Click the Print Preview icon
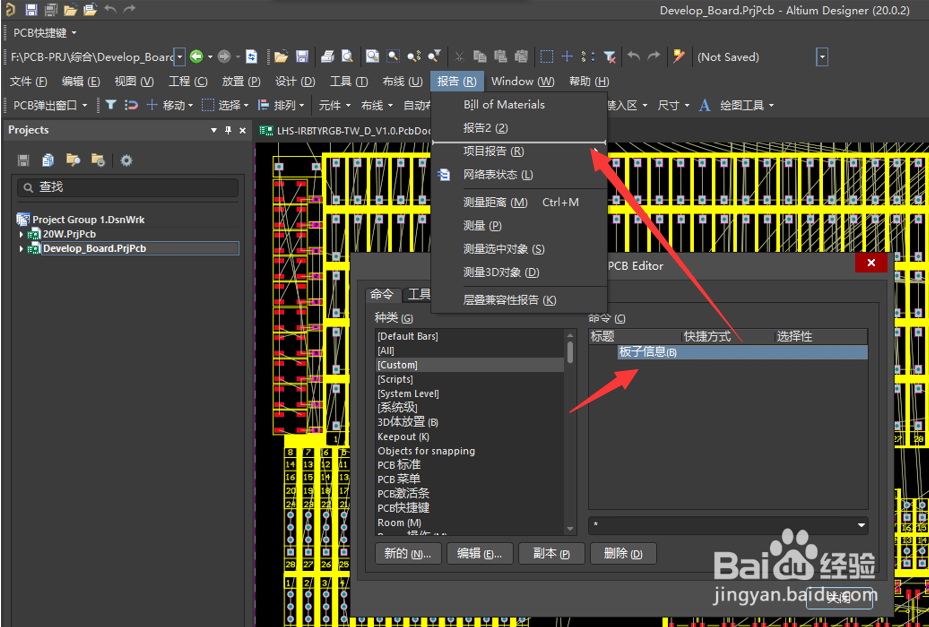The height and width of the screenshot is (627, 929). pyautogui.click(x=347, y=57)
